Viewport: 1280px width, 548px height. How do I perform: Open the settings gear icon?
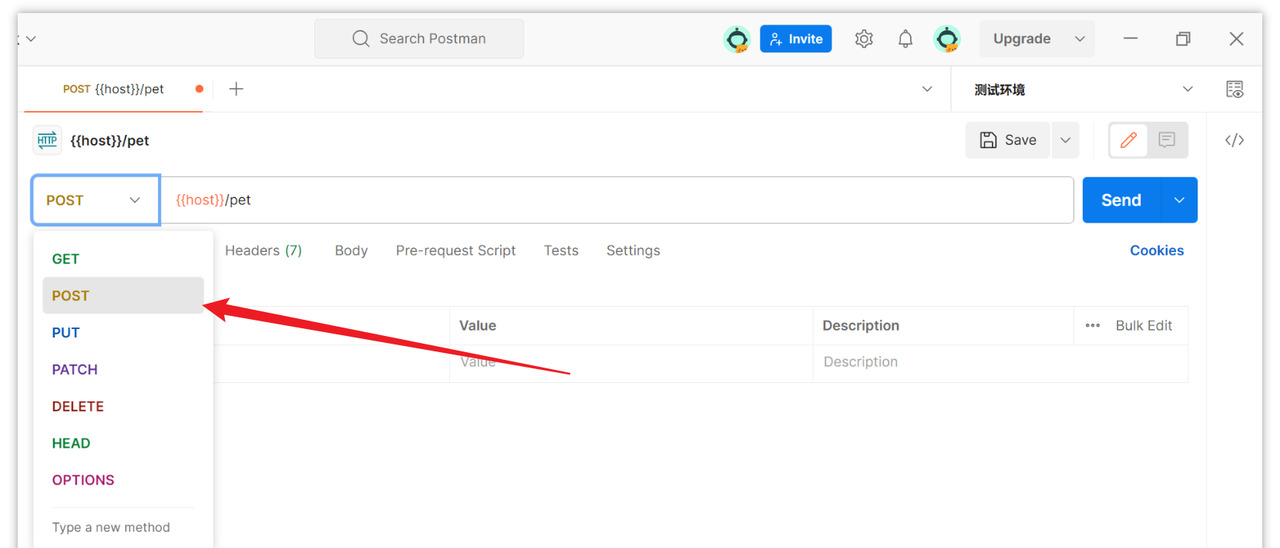(x=864, y=39)
